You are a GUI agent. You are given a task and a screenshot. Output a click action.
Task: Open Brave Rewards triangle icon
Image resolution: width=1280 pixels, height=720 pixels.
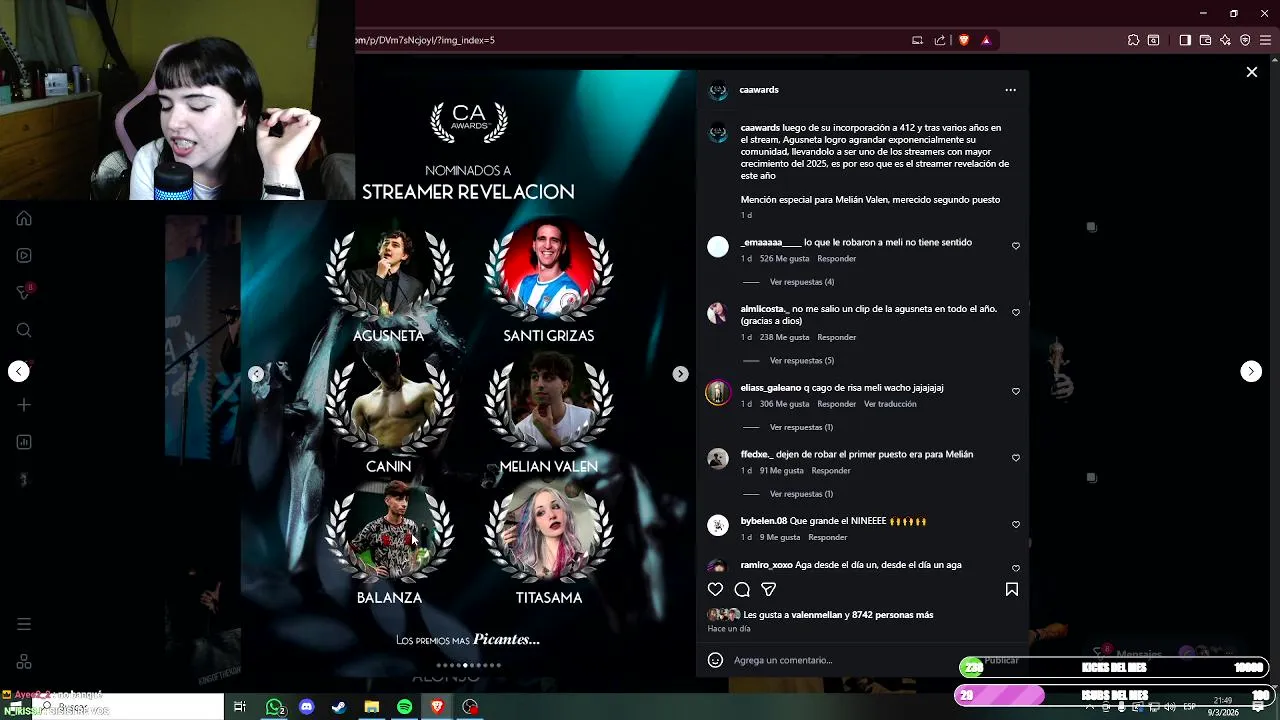(x=986, y=40)
